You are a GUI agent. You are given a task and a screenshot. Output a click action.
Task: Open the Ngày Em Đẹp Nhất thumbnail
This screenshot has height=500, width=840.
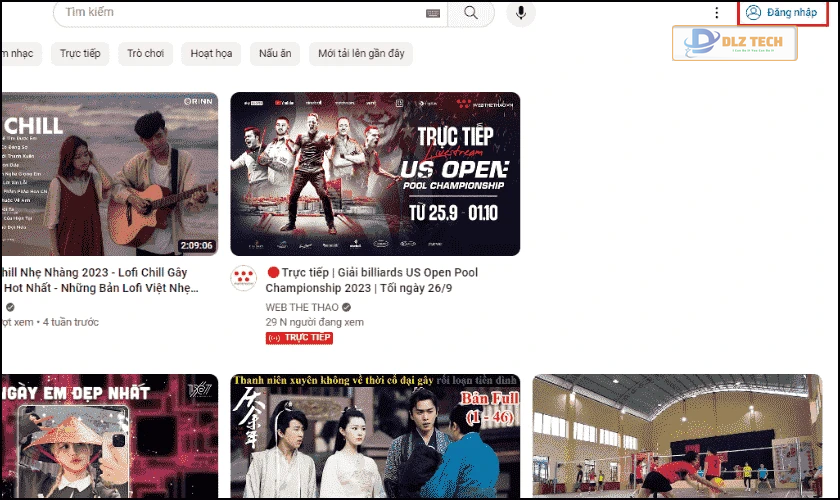point(109,436)
